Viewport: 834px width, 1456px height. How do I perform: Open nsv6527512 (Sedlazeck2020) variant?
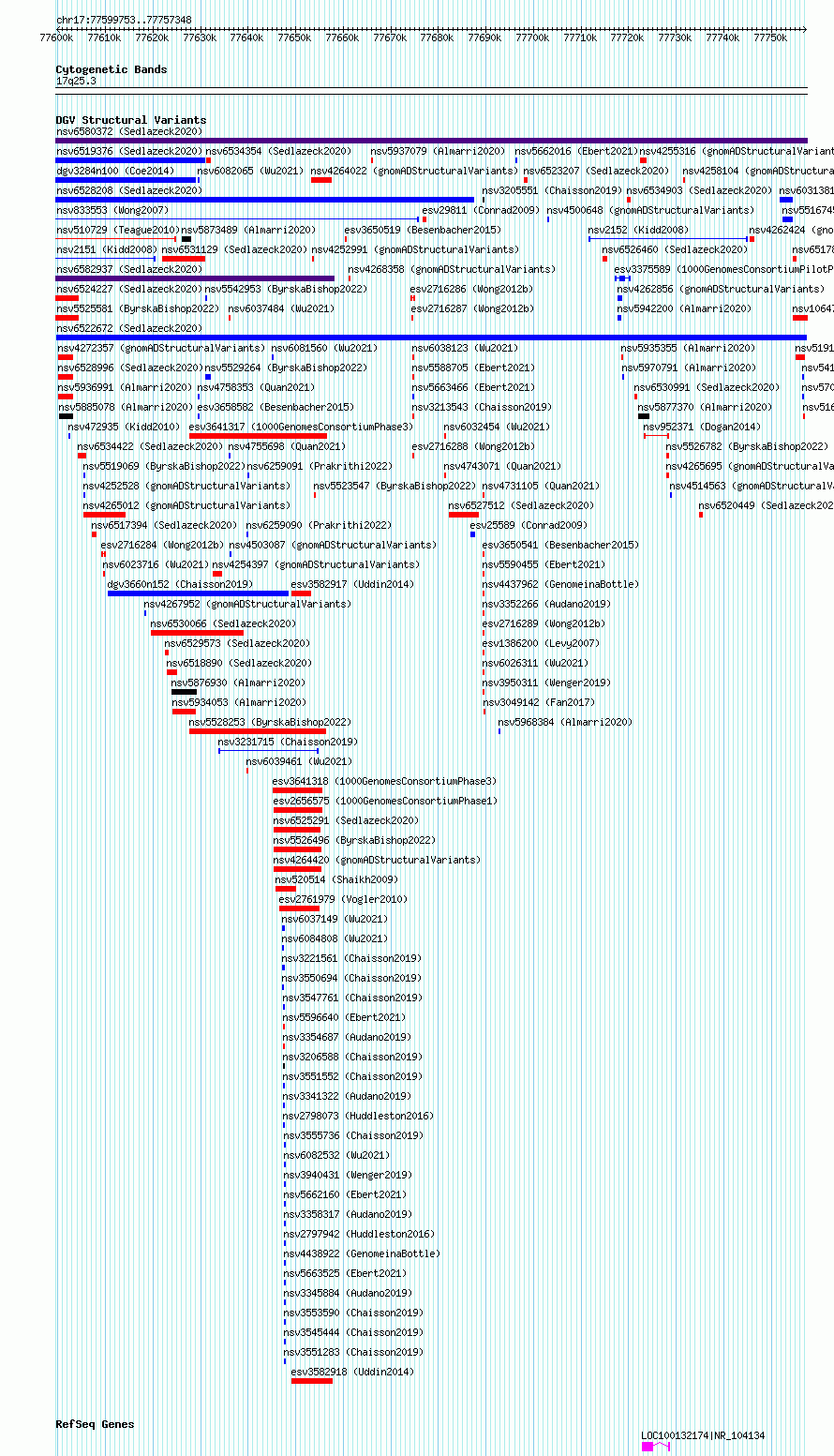[x=521, y=505]
